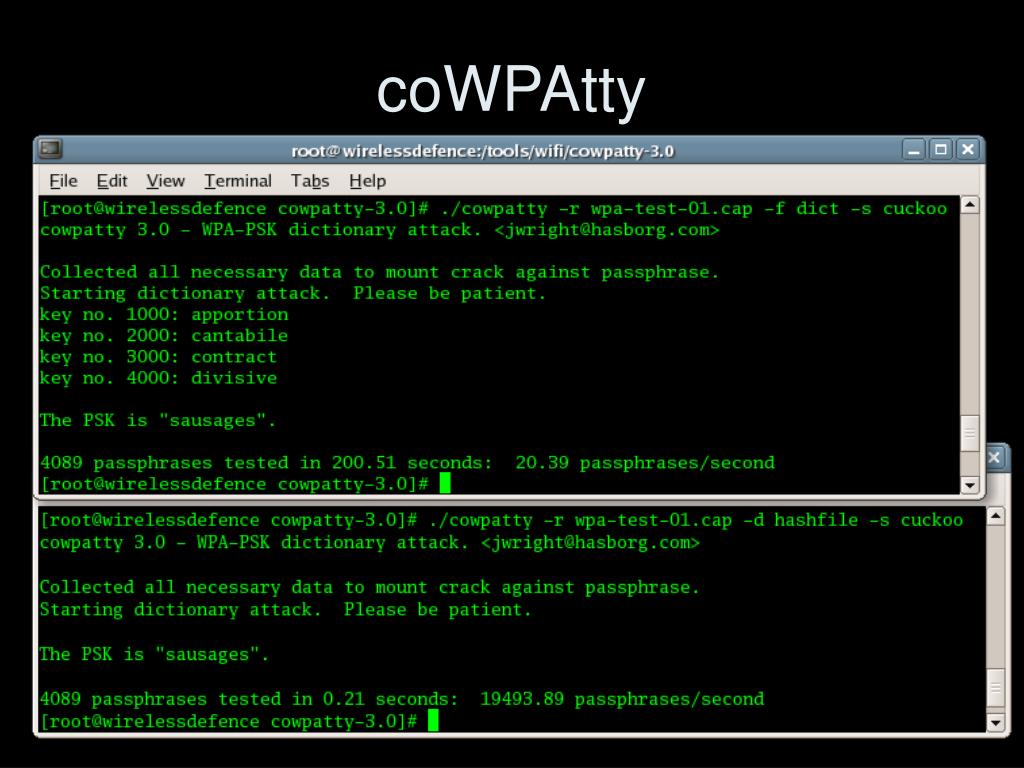Click scrollbar thumb in top terminal

click(x=970, y=433)
